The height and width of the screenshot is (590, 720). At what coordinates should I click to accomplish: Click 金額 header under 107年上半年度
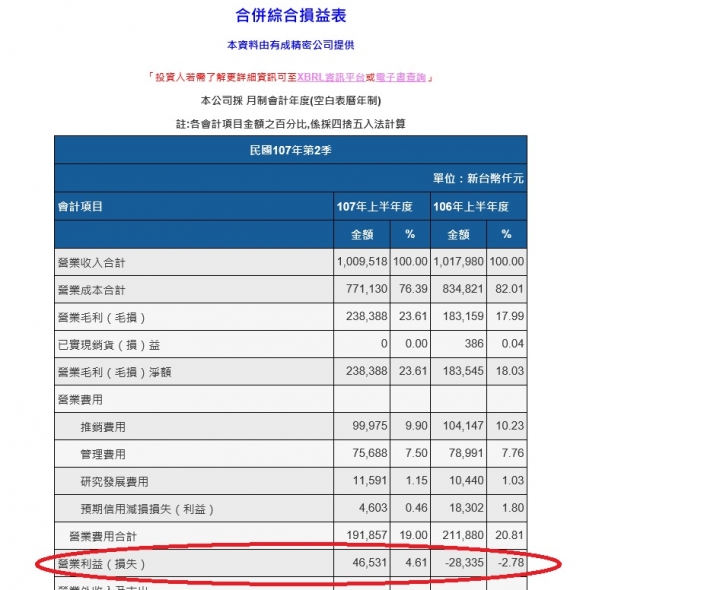(x=362, y=235)
